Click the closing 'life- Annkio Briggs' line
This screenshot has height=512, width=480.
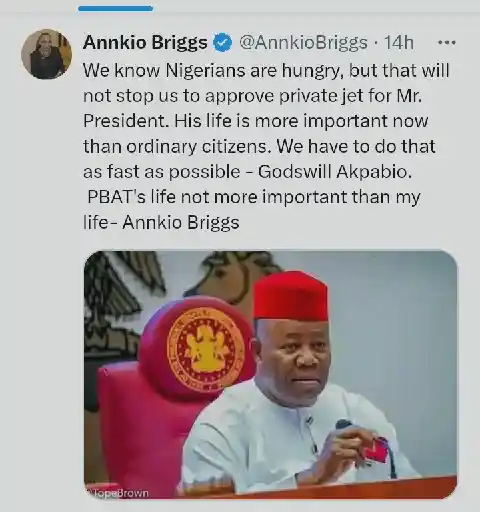[161, 222]
